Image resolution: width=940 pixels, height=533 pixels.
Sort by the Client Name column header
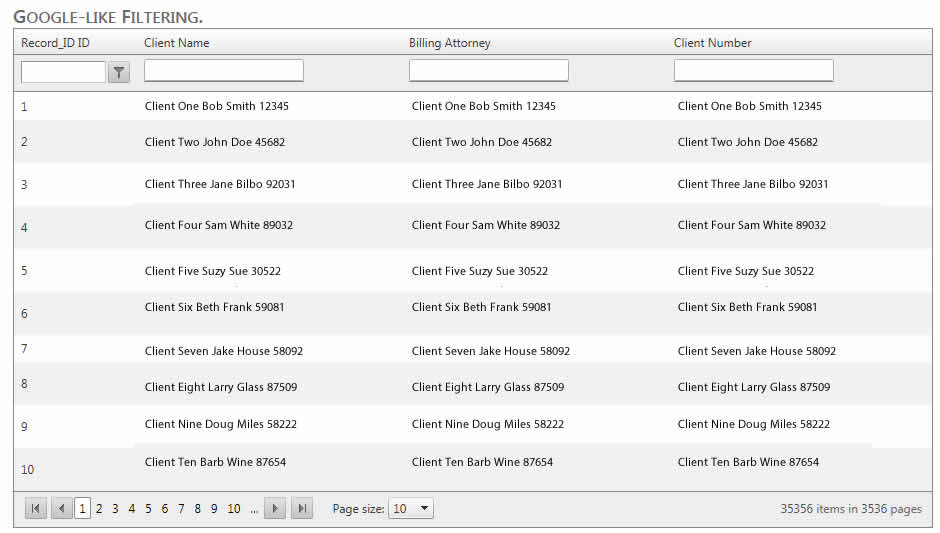coord(177,43)
